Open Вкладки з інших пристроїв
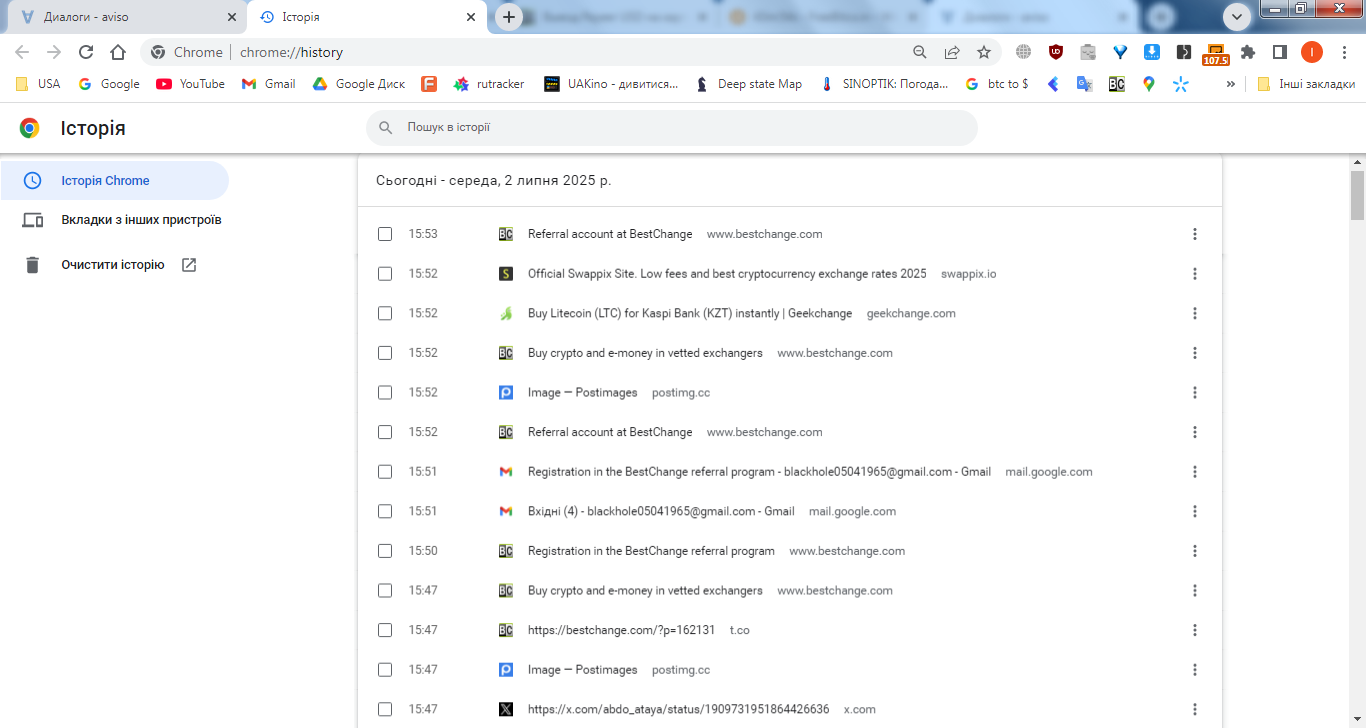 pos(141,220)
